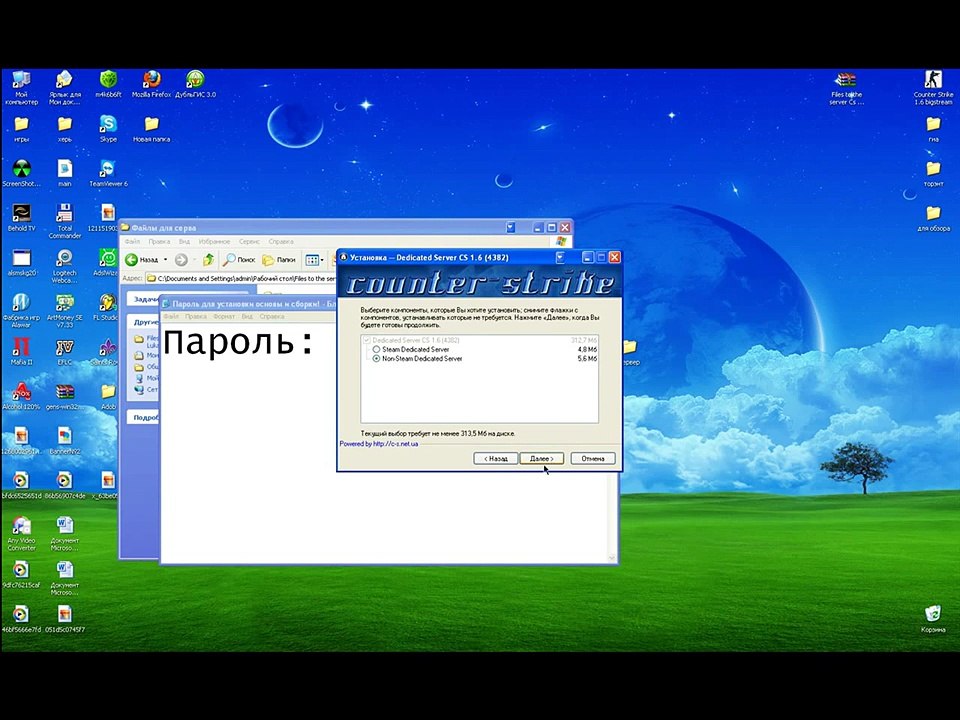Open Any Video Converter desktop icon
Viewport: 960px width, 720px height.
pyautogui.click(x=21, y=534)
